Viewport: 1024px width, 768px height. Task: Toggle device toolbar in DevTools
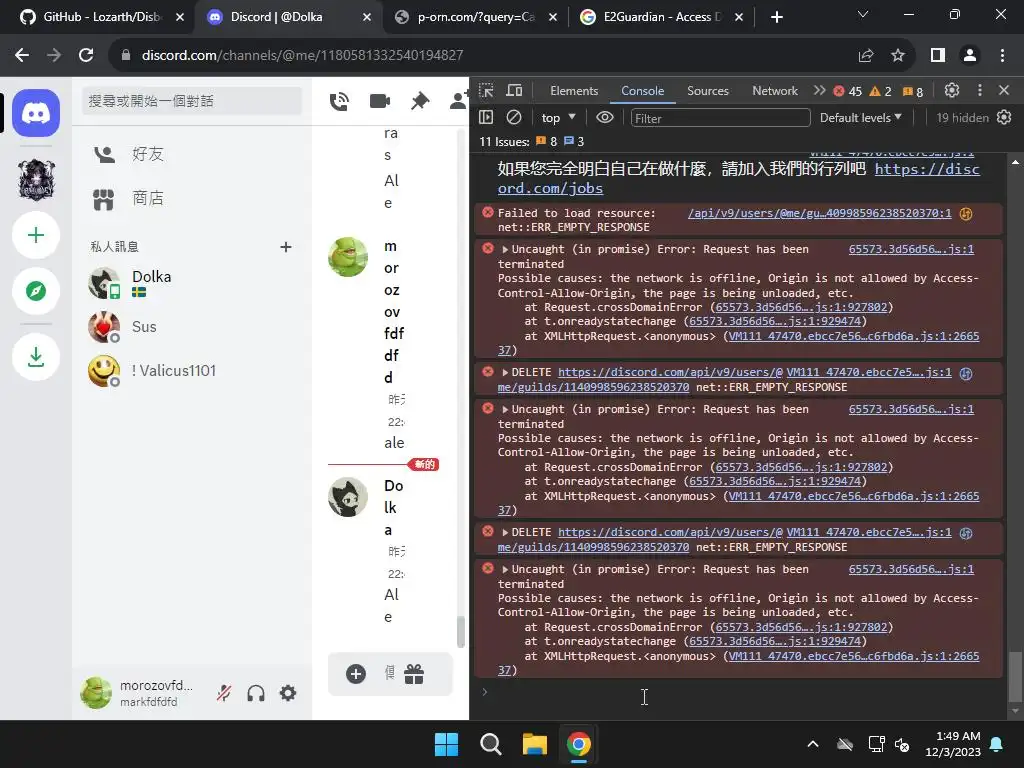[515, 91]
